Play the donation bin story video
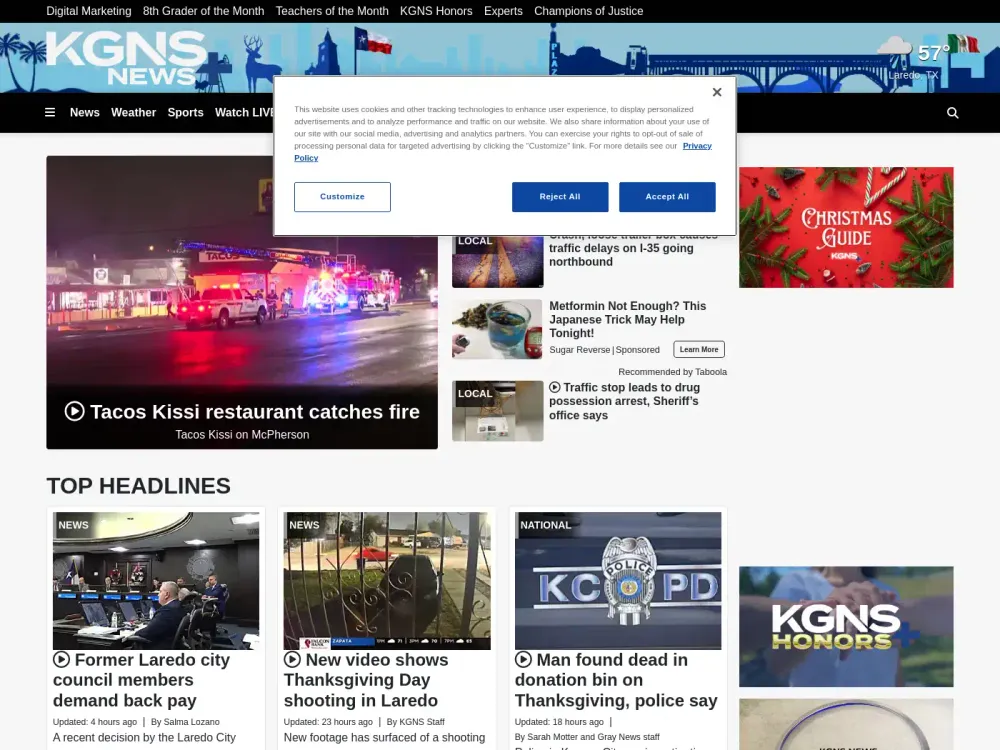This screenshot has width=1000, height=750. click(522, 659)
